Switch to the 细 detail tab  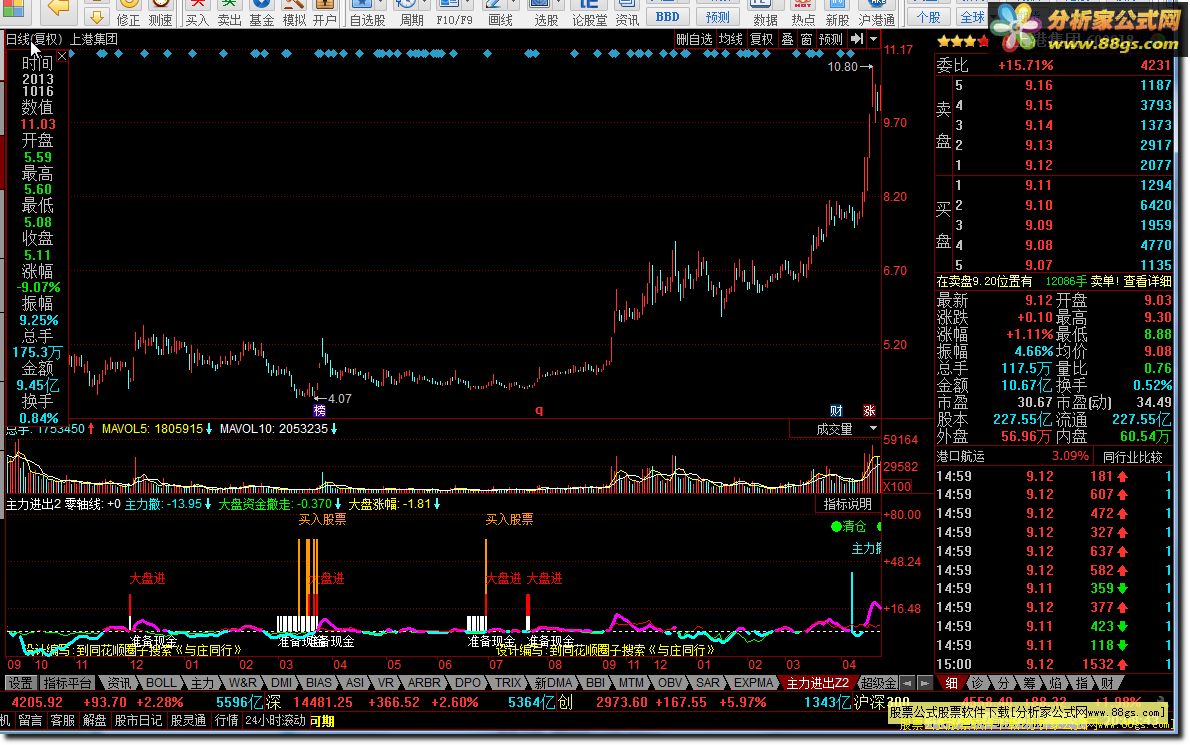[951, 684]
